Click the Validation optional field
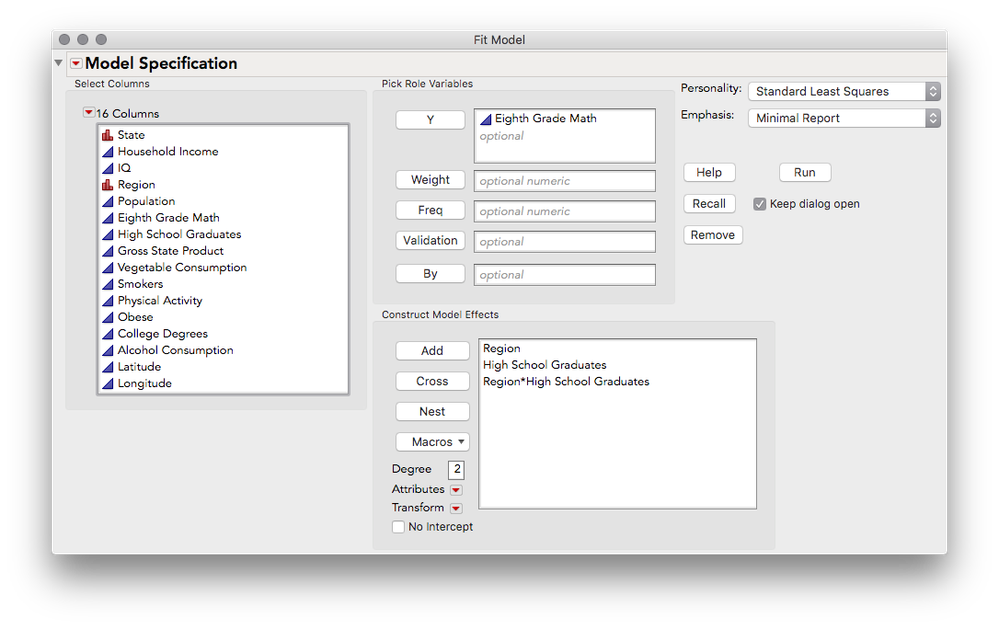Image resolution: width=999 pixels, height=628 pixels. 564,241
